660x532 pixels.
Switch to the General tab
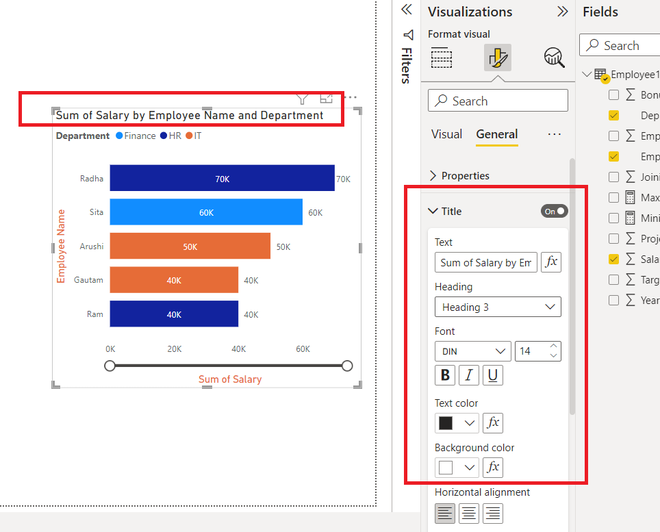tap(497, 134)
